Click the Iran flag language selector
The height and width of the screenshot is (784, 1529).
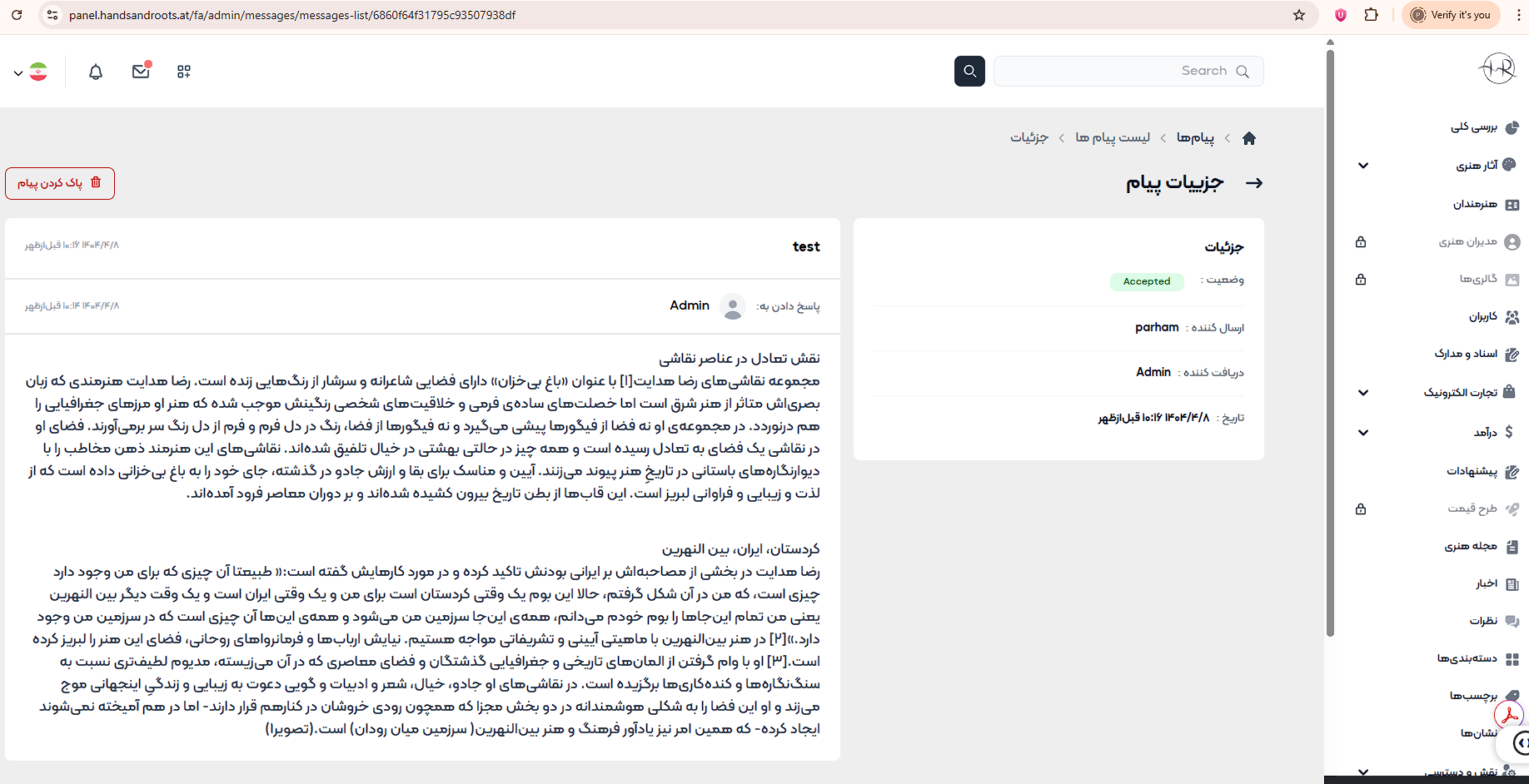(31, 72)
